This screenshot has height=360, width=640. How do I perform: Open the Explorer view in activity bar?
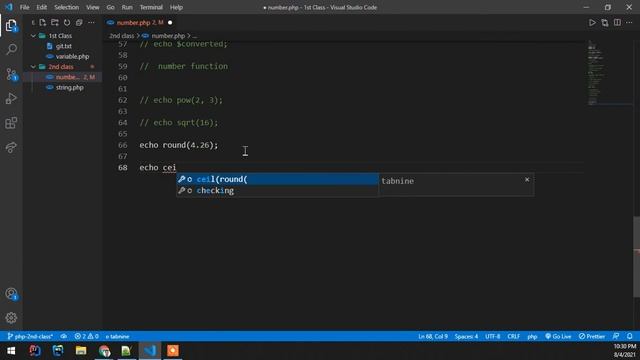click(x=11, y=26)
